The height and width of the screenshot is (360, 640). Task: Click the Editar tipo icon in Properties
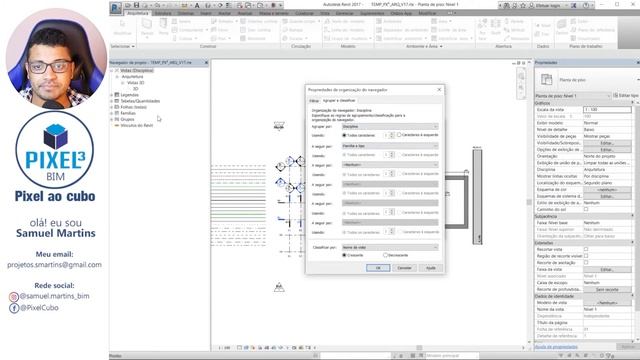(616, 96)
